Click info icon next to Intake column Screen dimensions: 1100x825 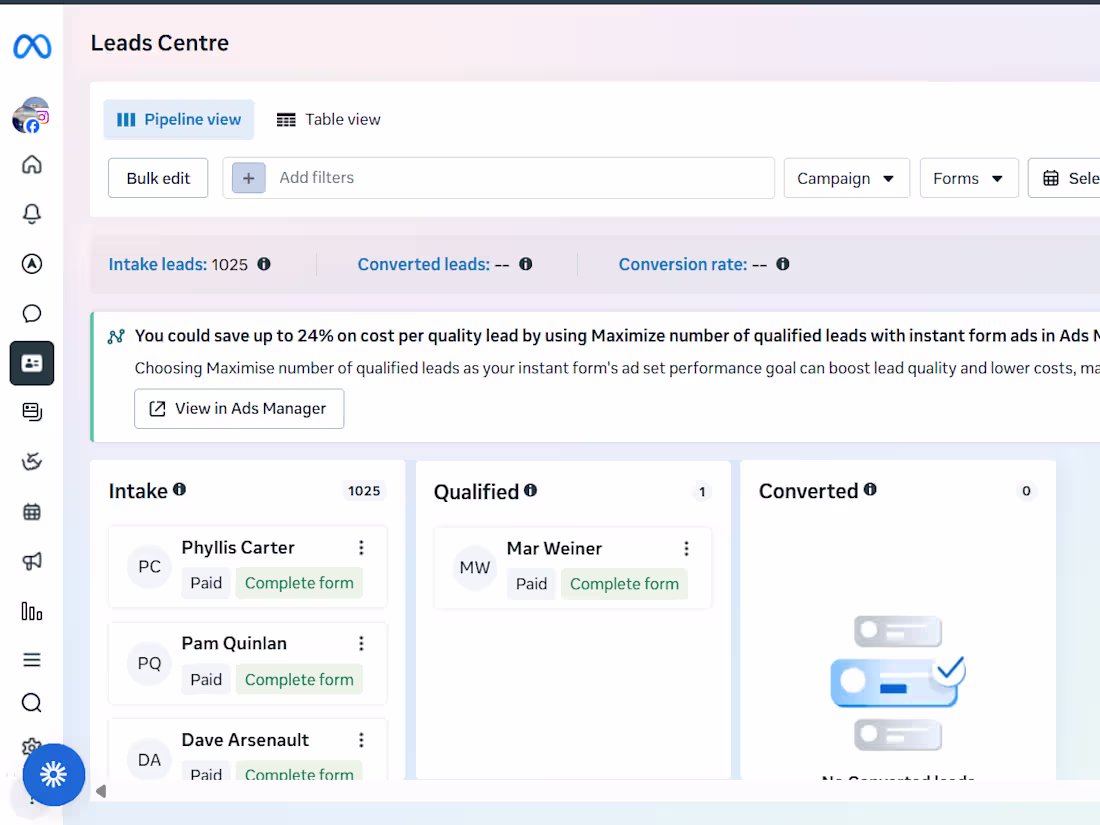pos(180,489)
